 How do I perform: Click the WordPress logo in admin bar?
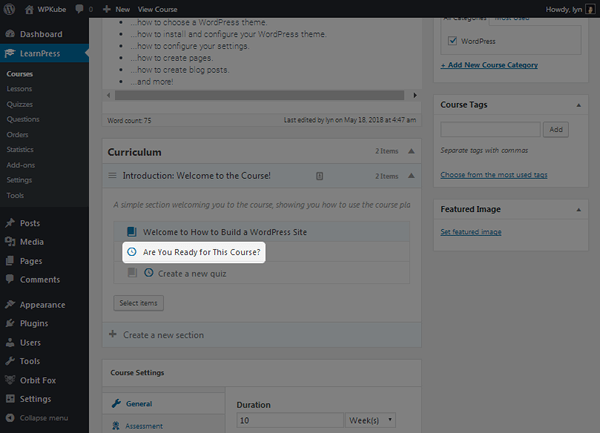pos(11,8)
